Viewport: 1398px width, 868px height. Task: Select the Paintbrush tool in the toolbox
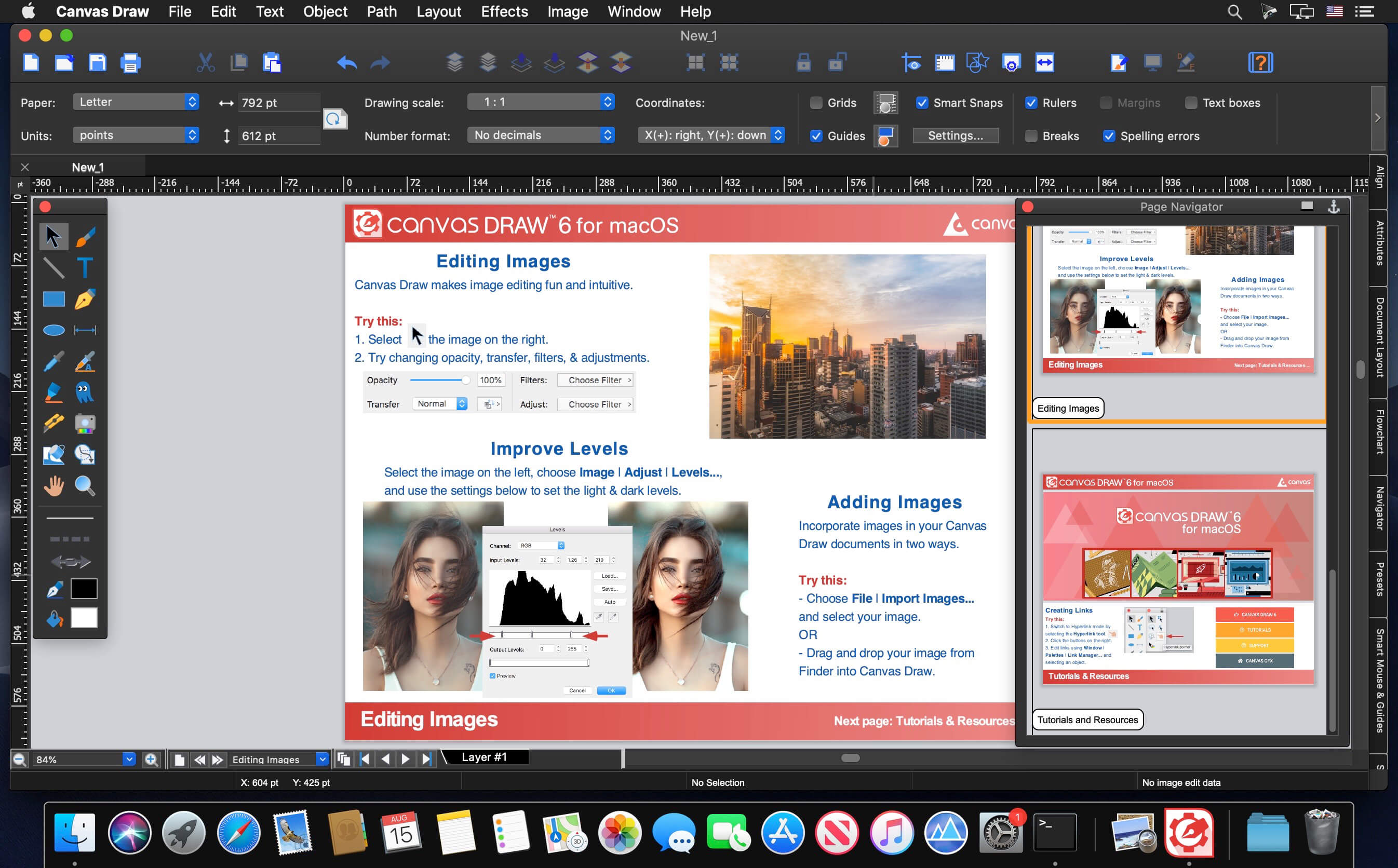(x=85, y=237)
